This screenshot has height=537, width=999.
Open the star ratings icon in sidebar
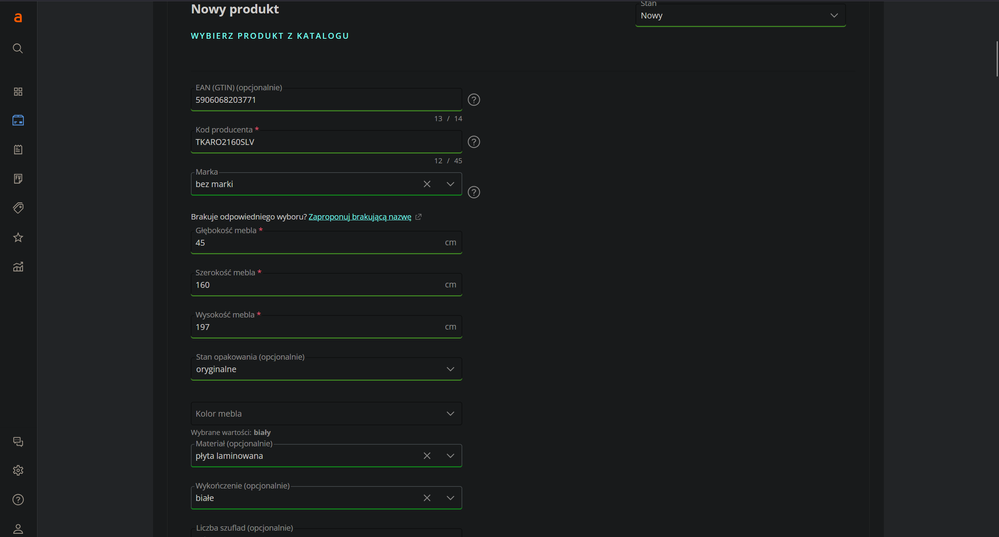tap(18, 238)
